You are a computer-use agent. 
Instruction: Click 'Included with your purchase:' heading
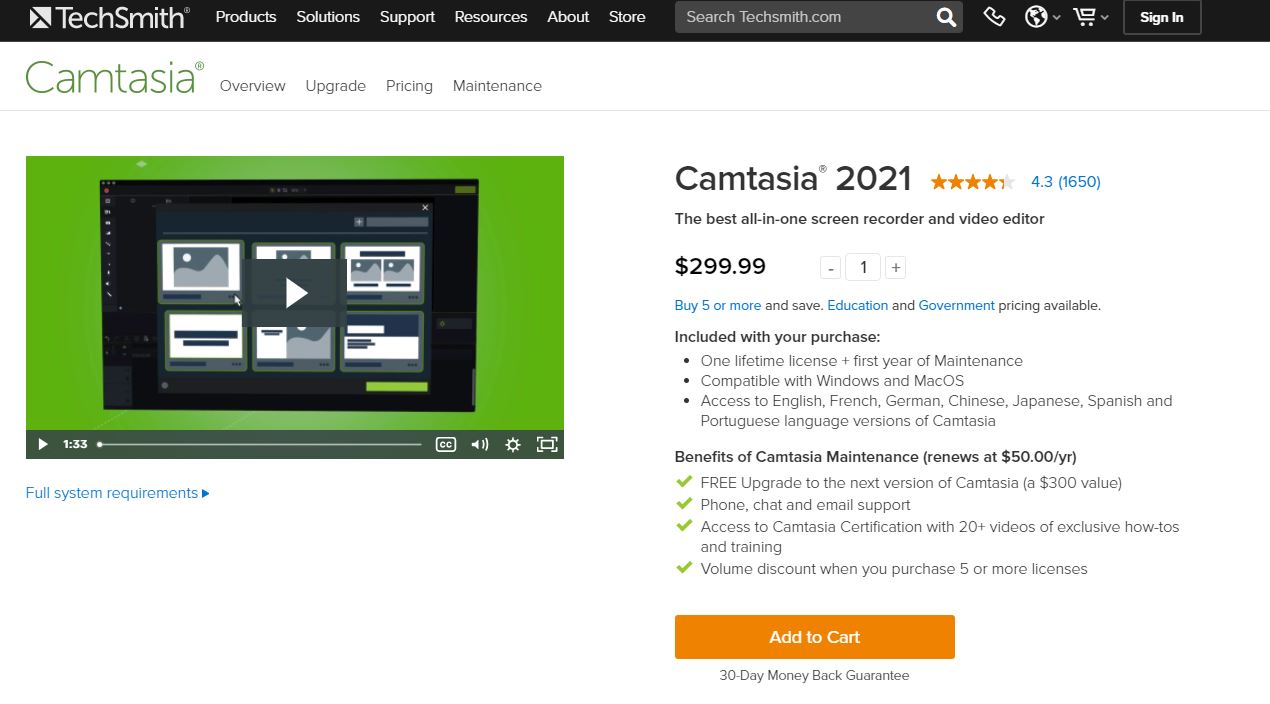point(778,337)
